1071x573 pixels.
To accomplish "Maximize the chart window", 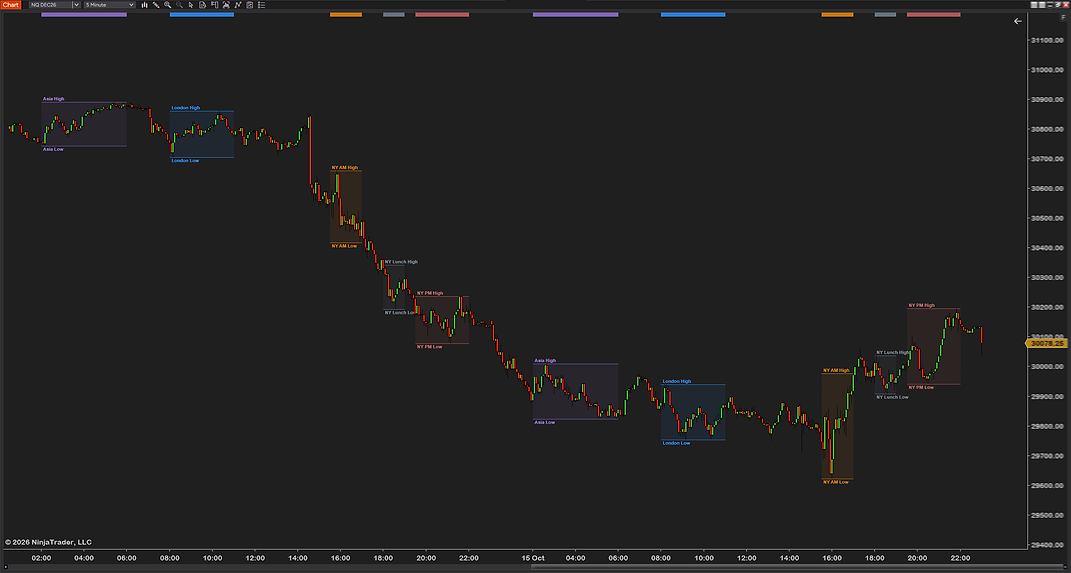I will 1058,5.
